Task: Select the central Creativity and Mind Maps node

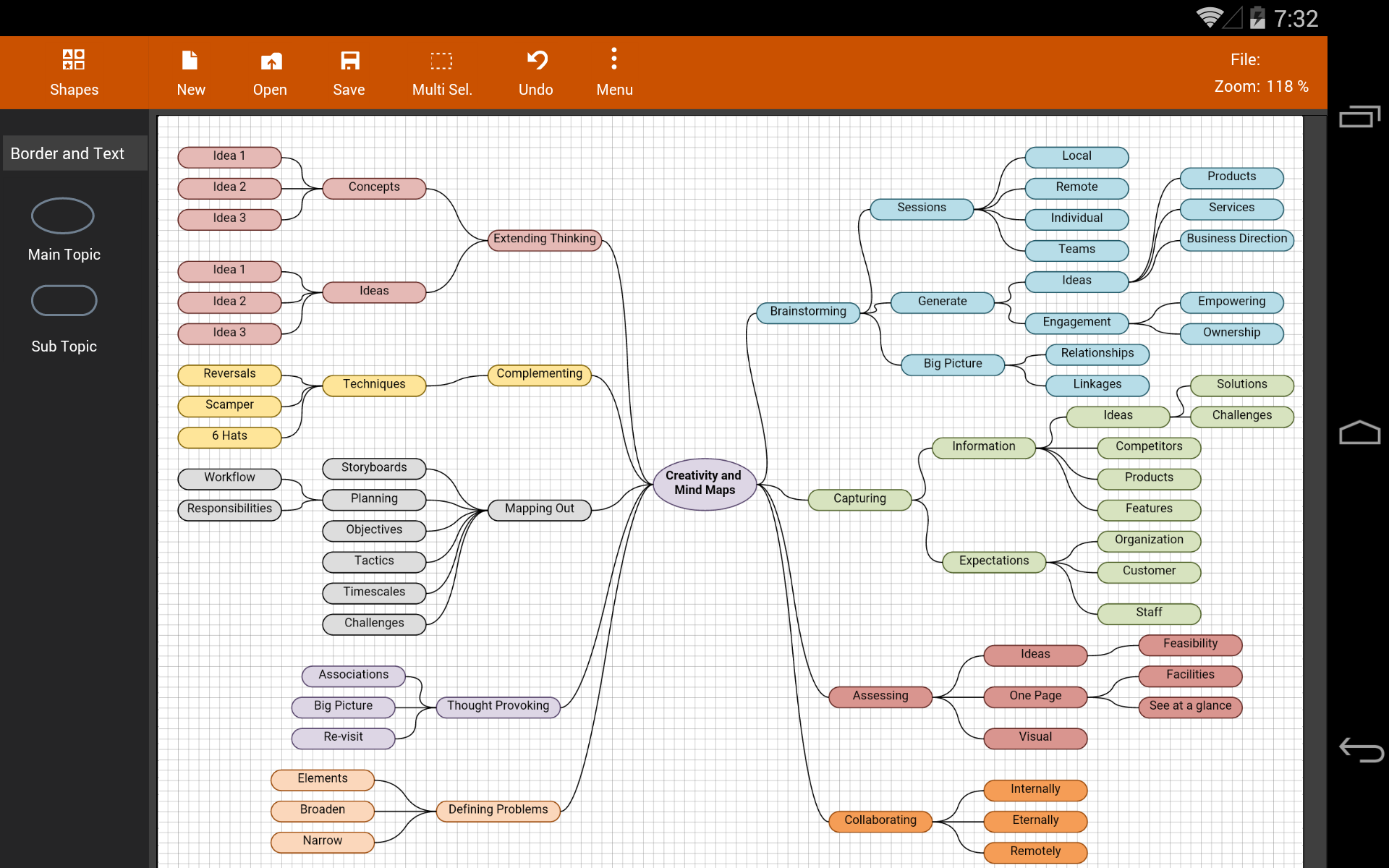Action: pyautogui.click(x=704, y=483)
